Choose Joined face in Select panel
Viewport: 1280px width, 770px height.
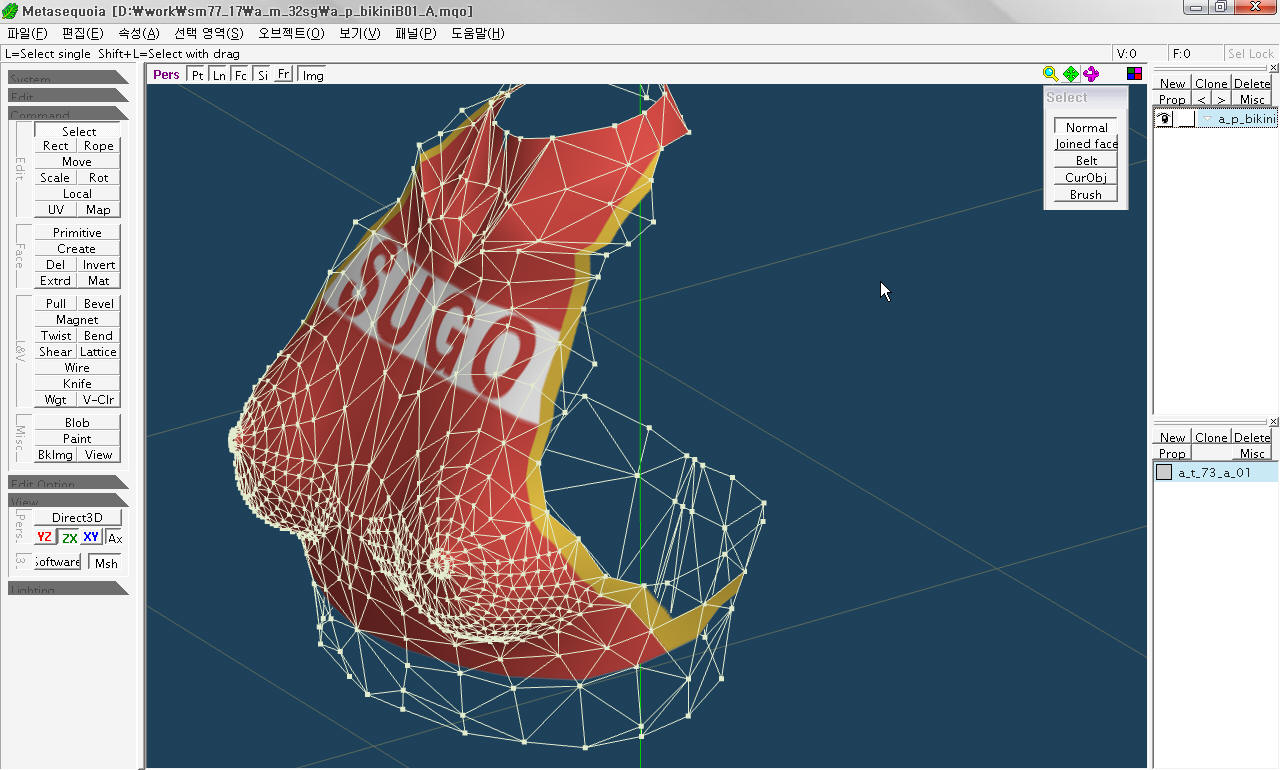click(1086, 144)
